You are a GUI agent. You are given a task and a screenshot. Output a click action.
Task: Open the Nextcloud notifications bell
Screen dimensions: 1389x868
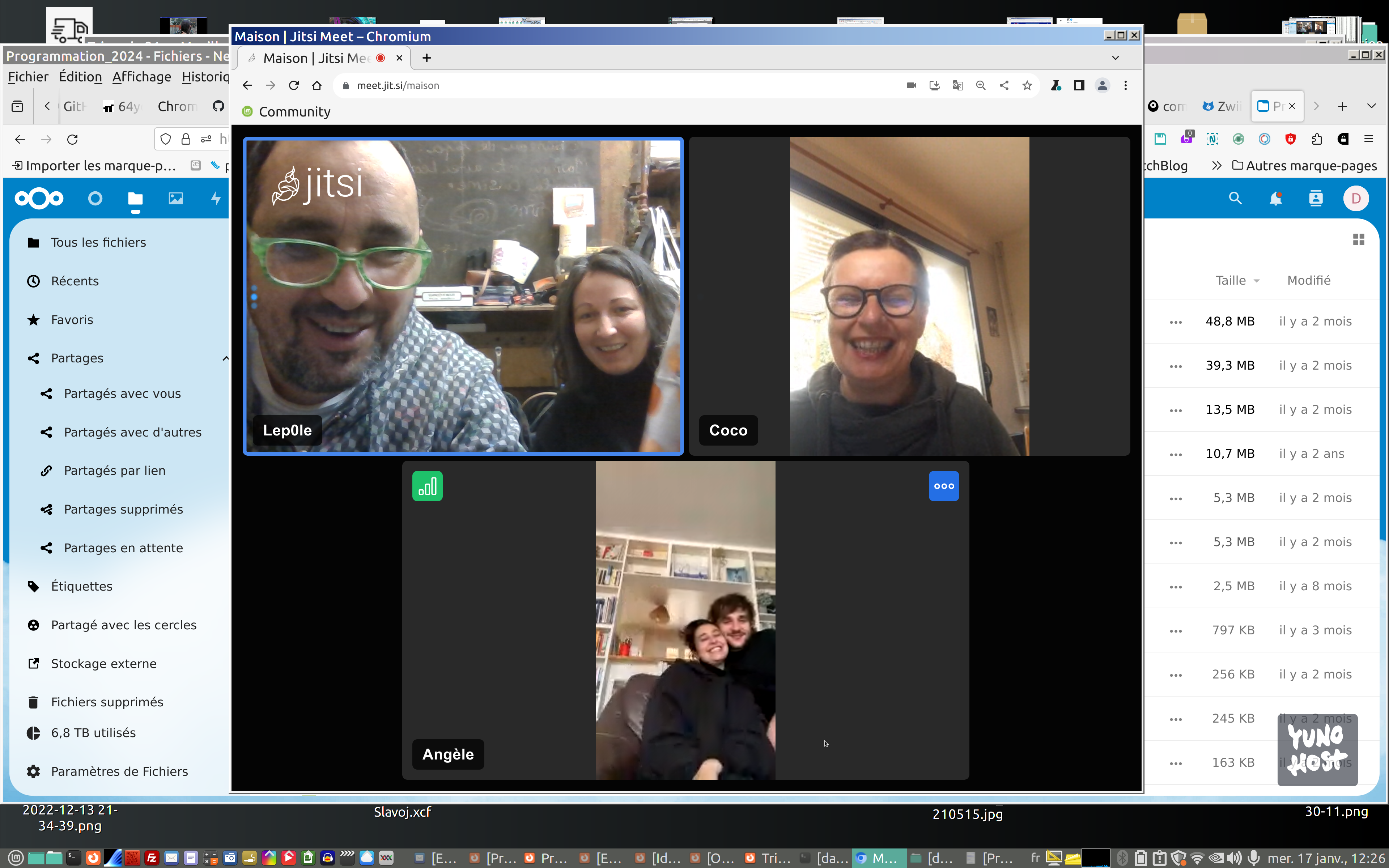click(x=1275, y=199)
